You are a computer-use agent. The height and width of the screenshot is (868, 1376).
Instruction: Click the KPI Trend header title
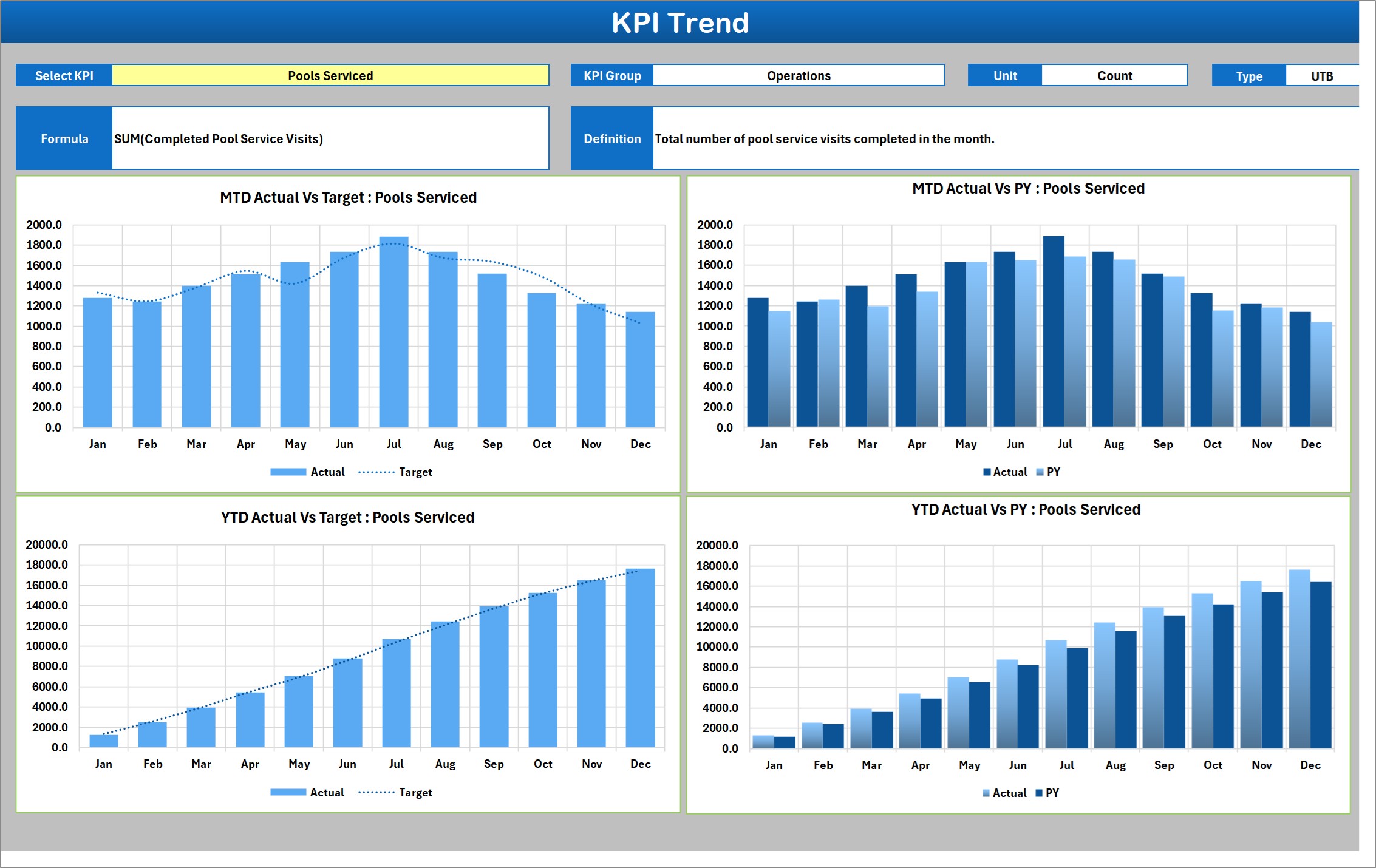[680, 23]
